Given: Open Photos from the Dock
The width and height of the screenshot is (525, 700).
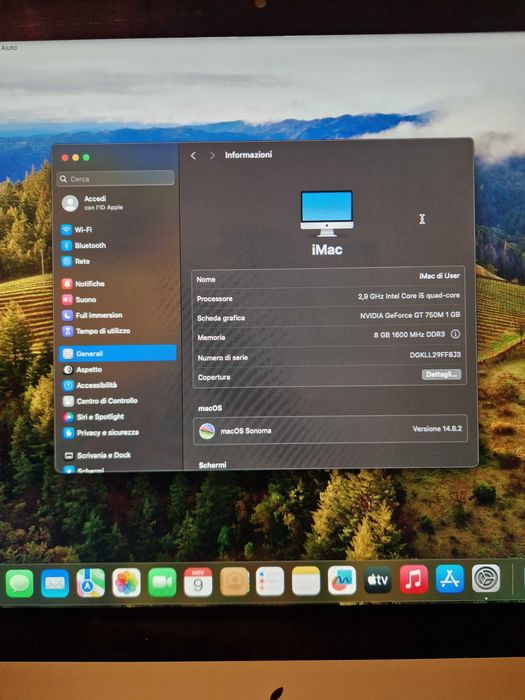Looking at the screenshot, I should pos(126,583).
